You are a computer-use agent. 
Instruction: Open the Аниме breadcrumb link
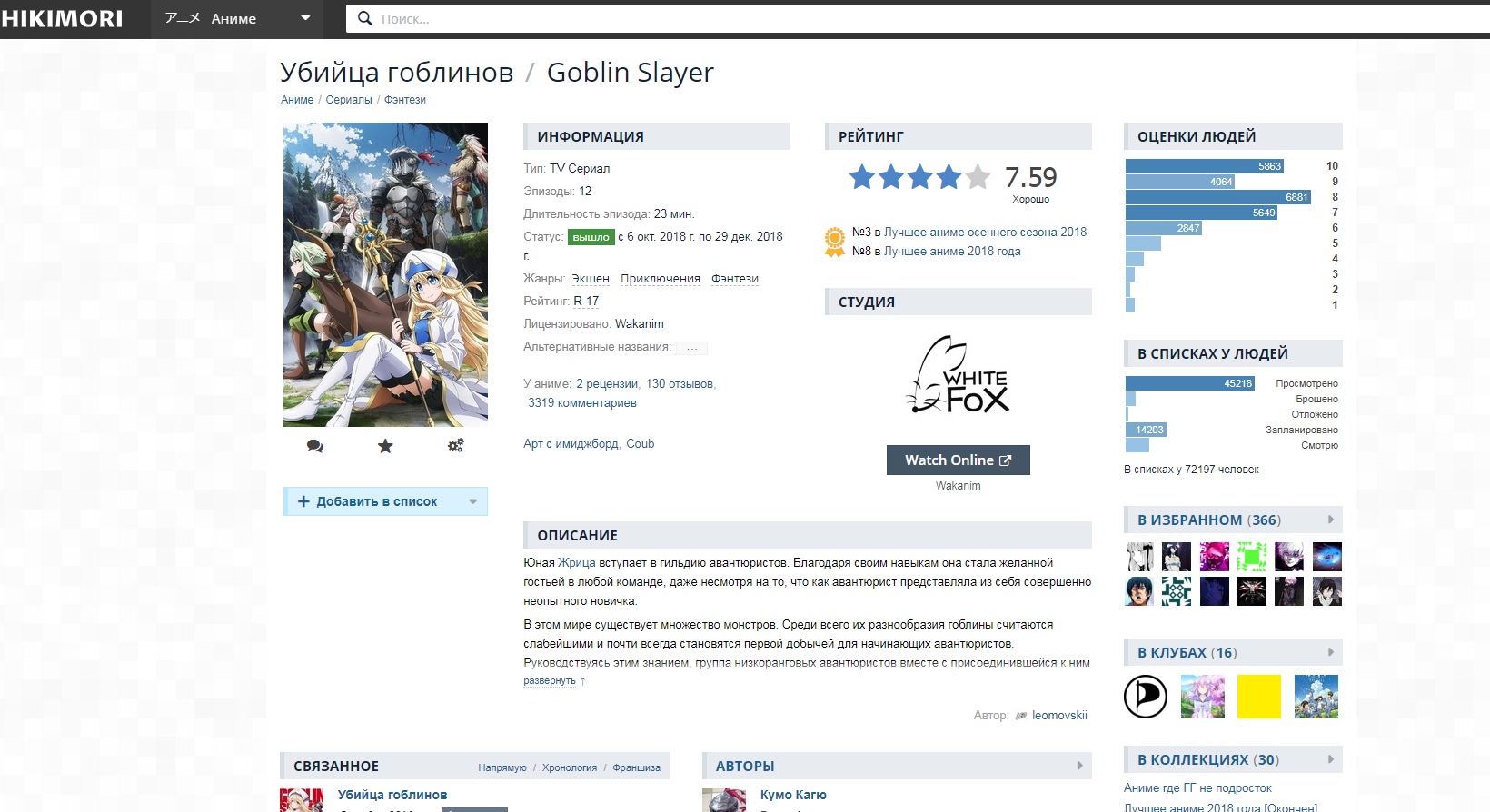[297, 100]
